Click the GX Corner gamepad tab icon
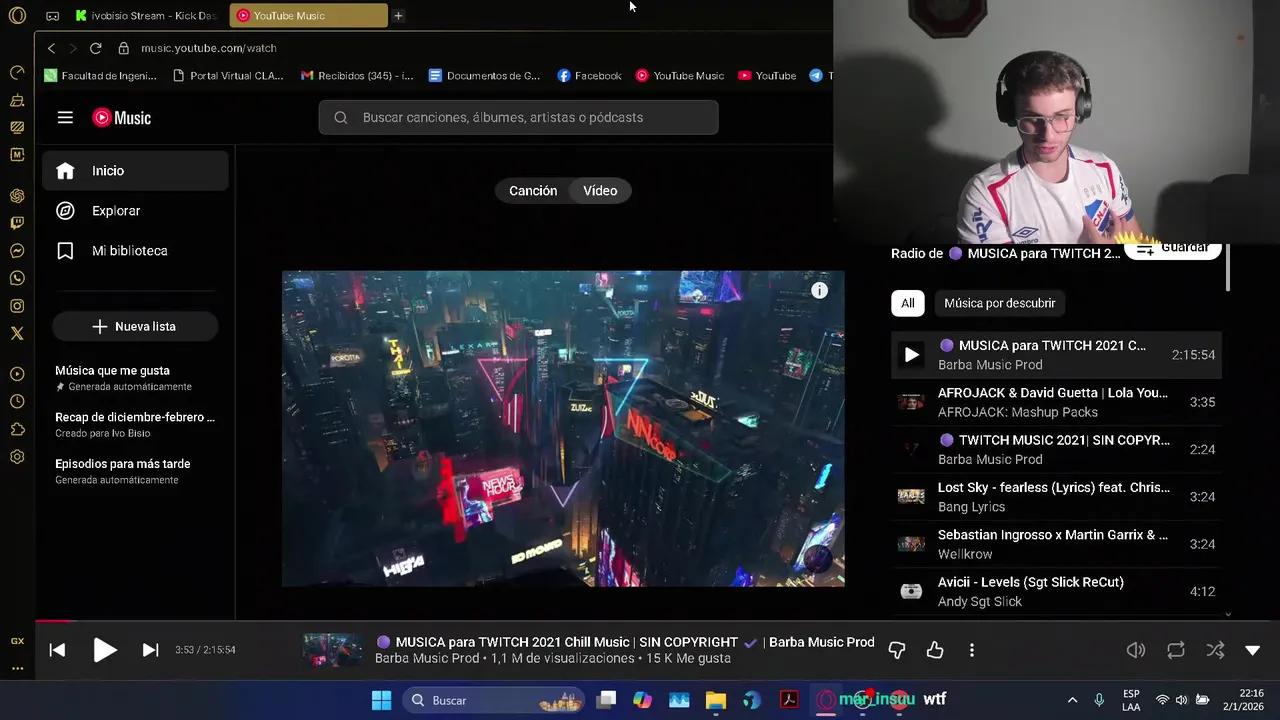This screenshot has width=1280, height=720. [53, 16]
